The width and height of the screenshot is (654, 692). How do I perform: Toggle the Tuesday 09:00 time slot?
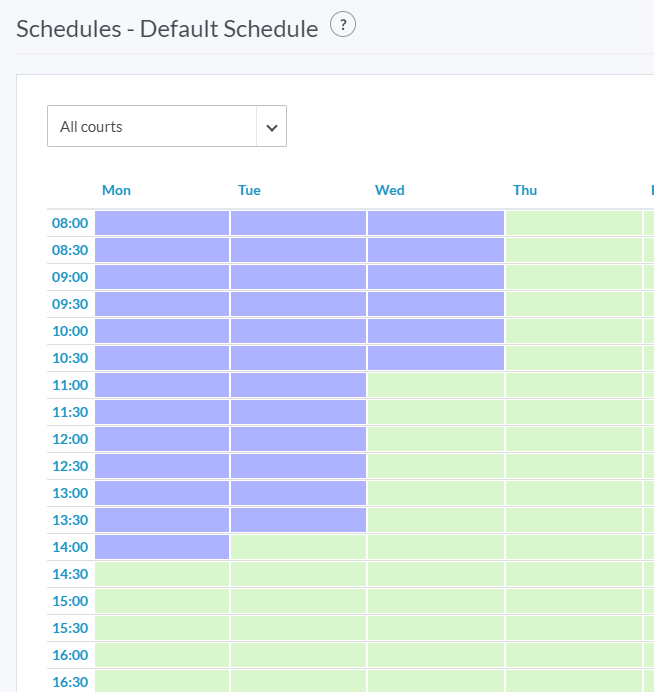[298, 277]
